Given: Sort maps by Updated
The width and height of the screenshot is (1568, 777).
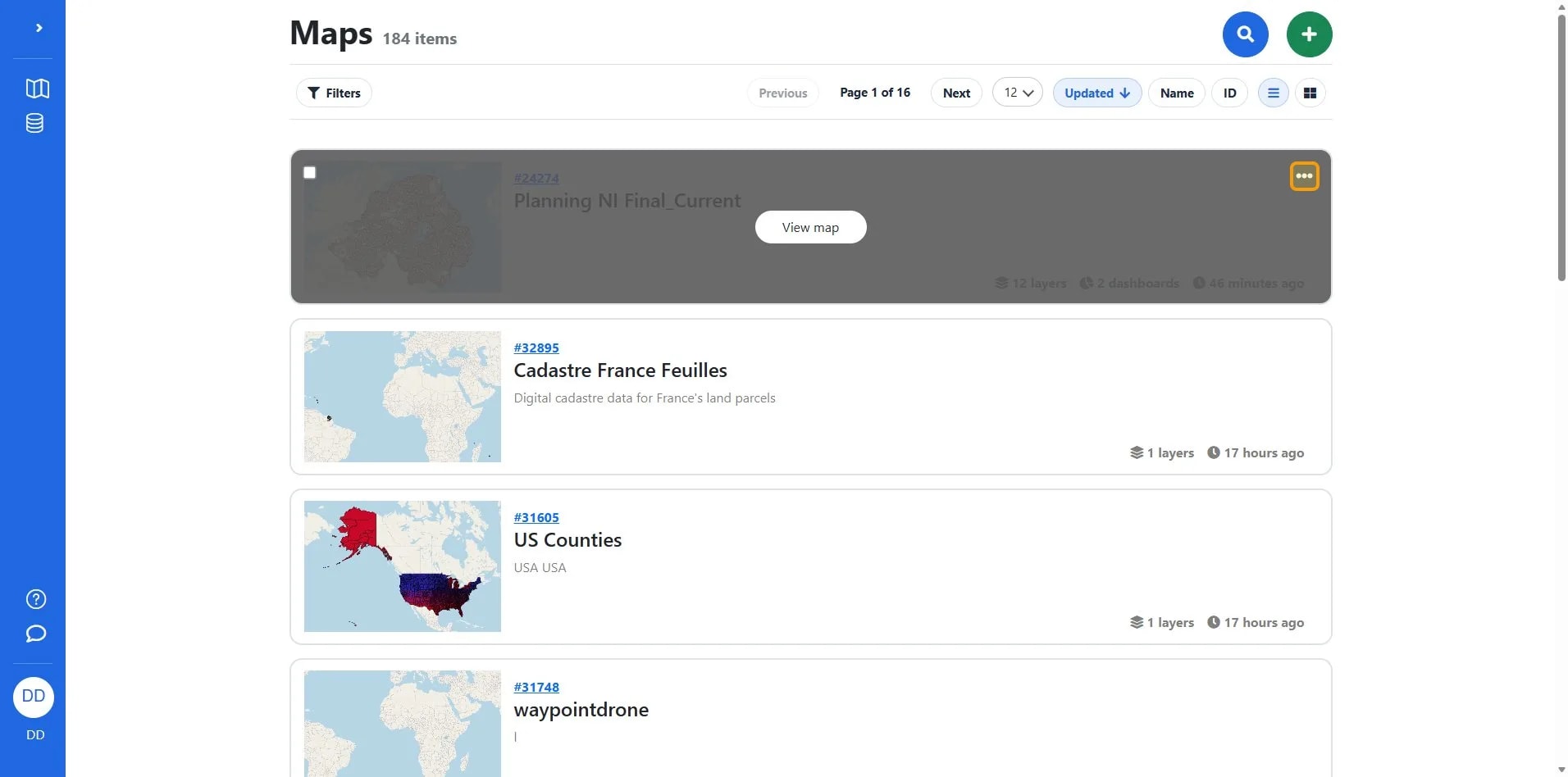Looking at the screenshot, I should pos(1097,93).
